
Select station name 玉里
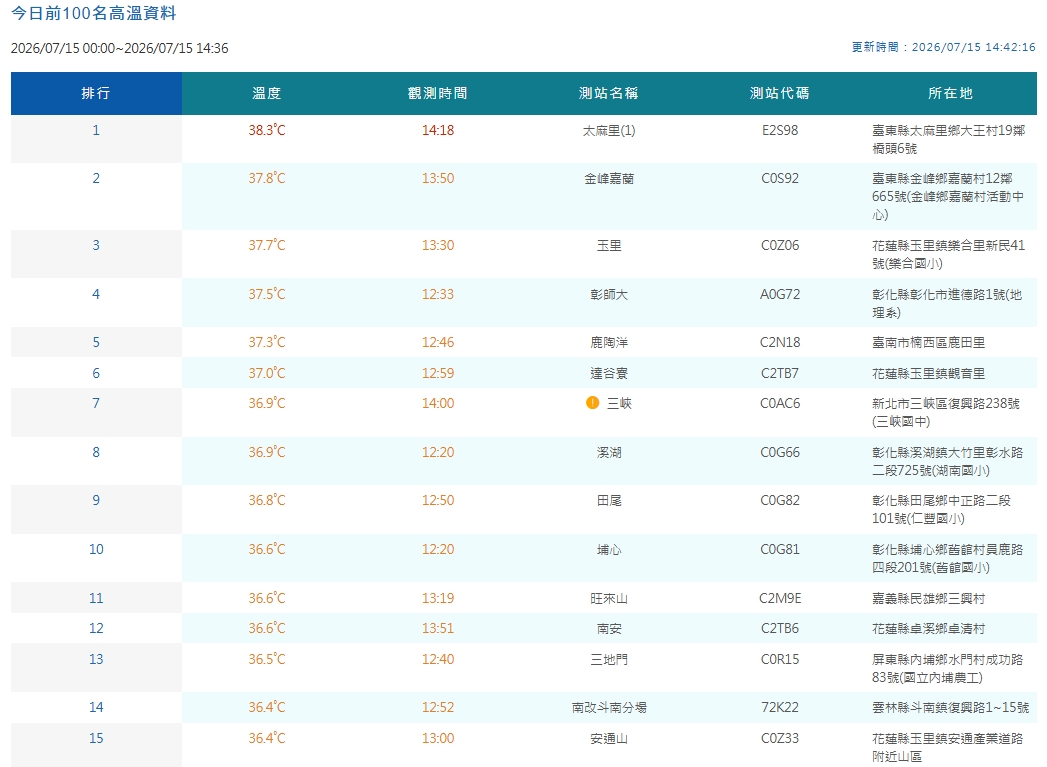tap(609, 246)
